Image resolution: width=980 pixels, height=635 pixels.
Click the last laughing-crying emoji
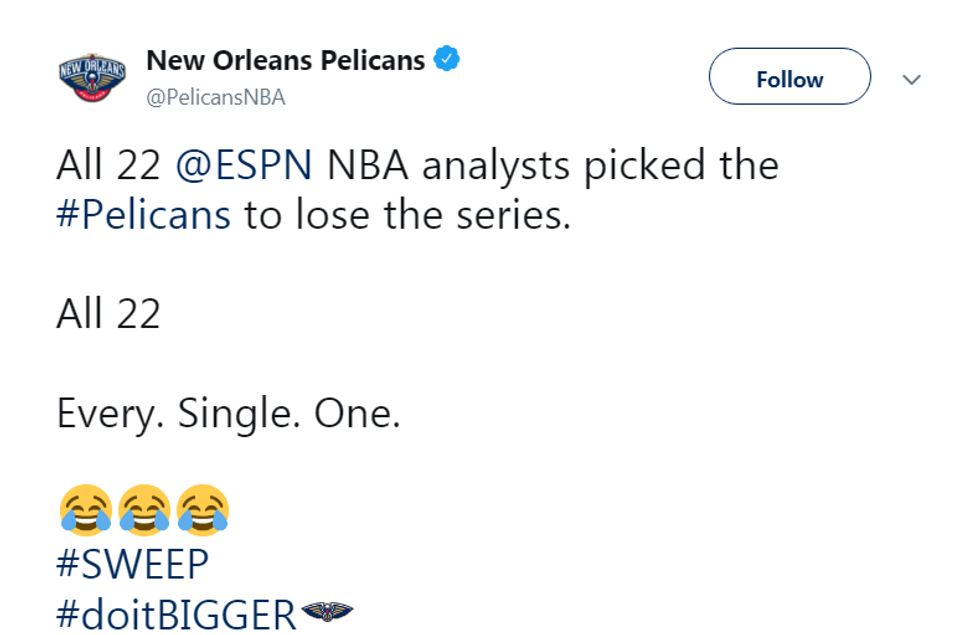click(203, 509)
